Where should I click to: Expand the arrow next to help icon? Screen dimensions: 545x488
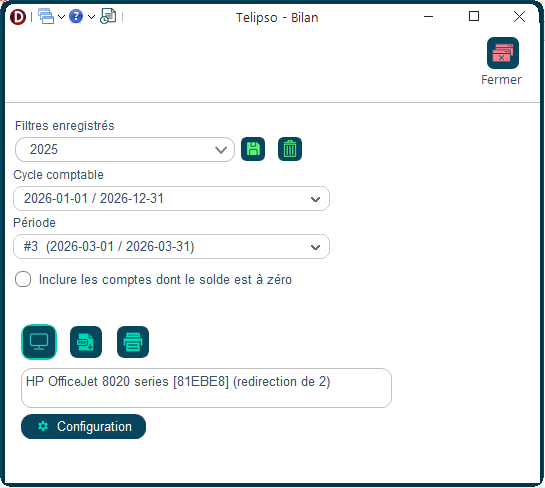click(91, 17)
